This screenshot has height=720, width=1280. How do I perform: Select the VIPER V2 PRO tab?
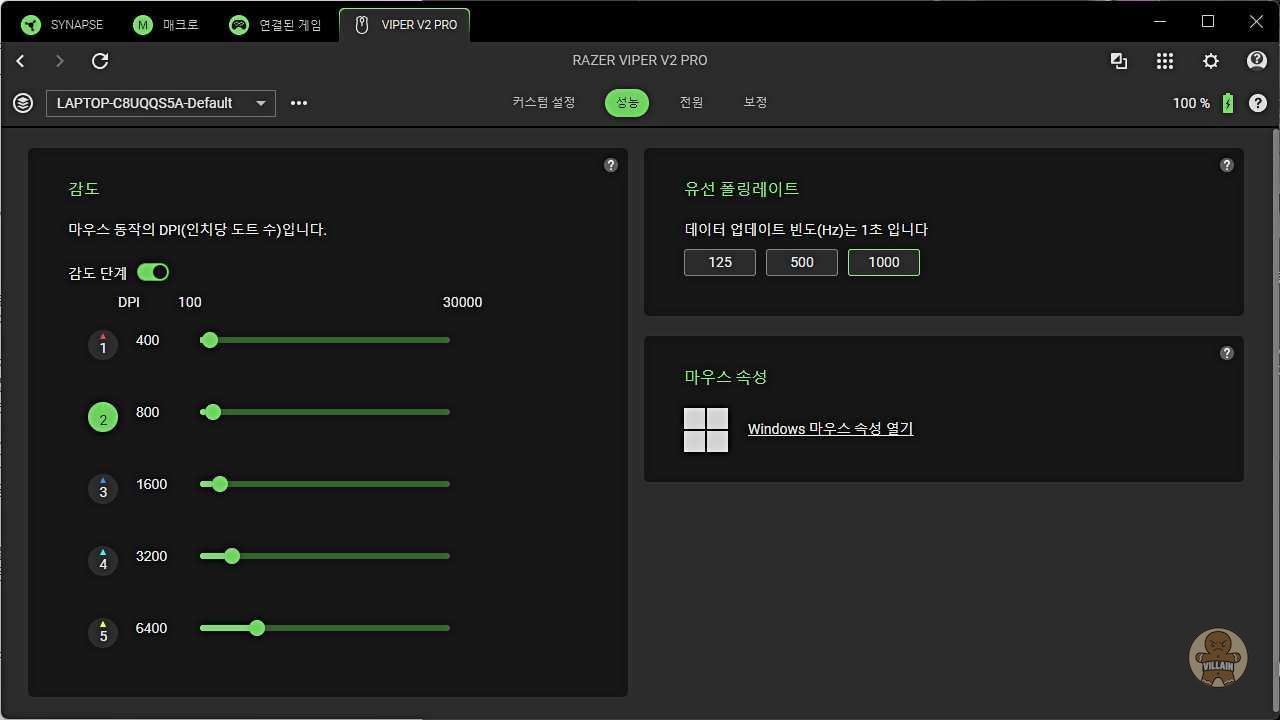pos(404,25)
